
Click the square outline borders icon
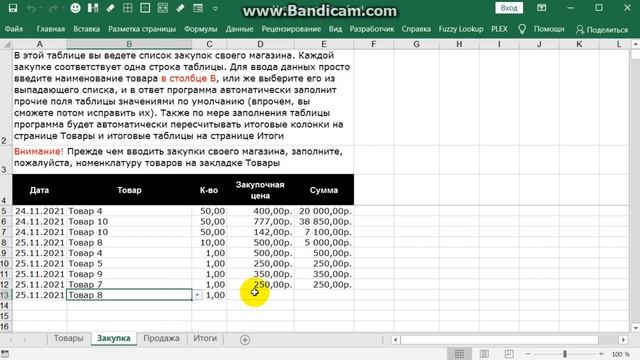[145, 8]
